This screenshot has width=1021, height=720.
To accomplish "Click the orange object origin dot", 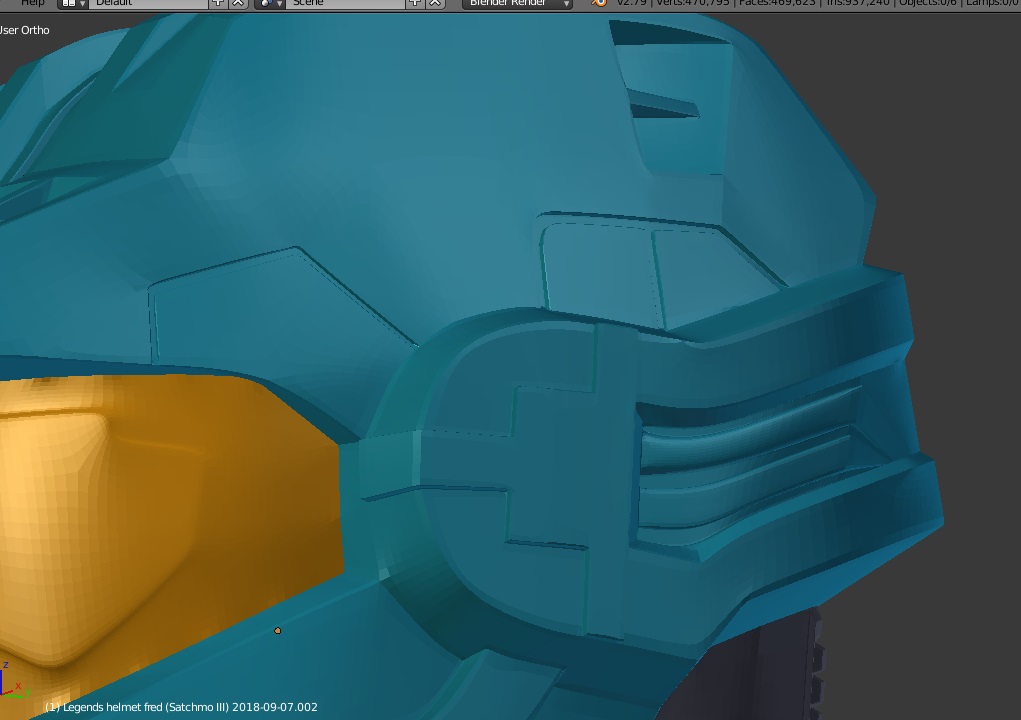I will click(x=278, y=631).
